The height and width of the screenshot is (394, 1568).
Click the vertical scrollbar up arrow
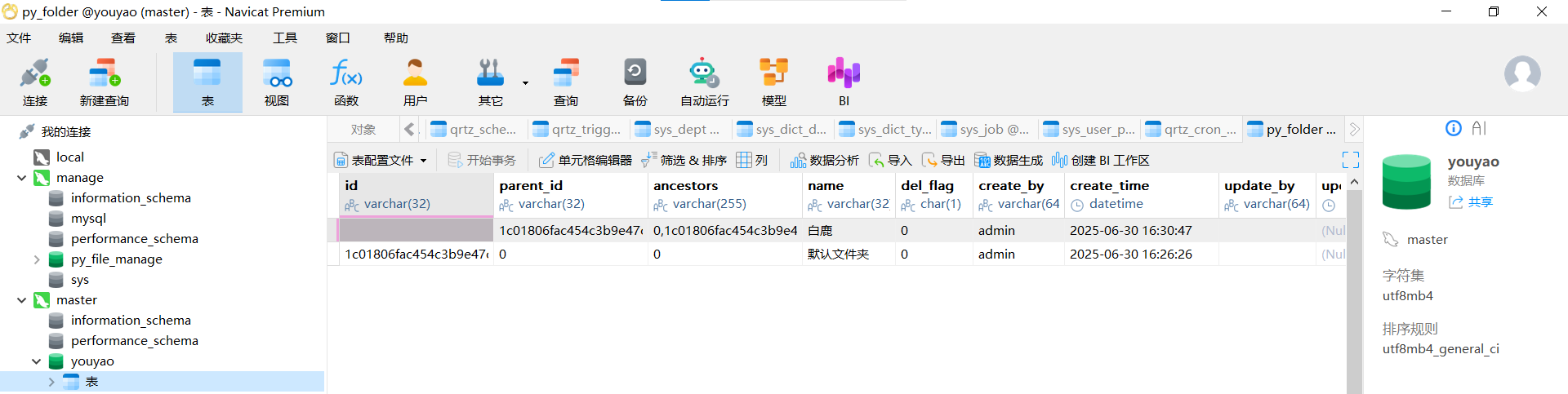[x=1354, y=182]
